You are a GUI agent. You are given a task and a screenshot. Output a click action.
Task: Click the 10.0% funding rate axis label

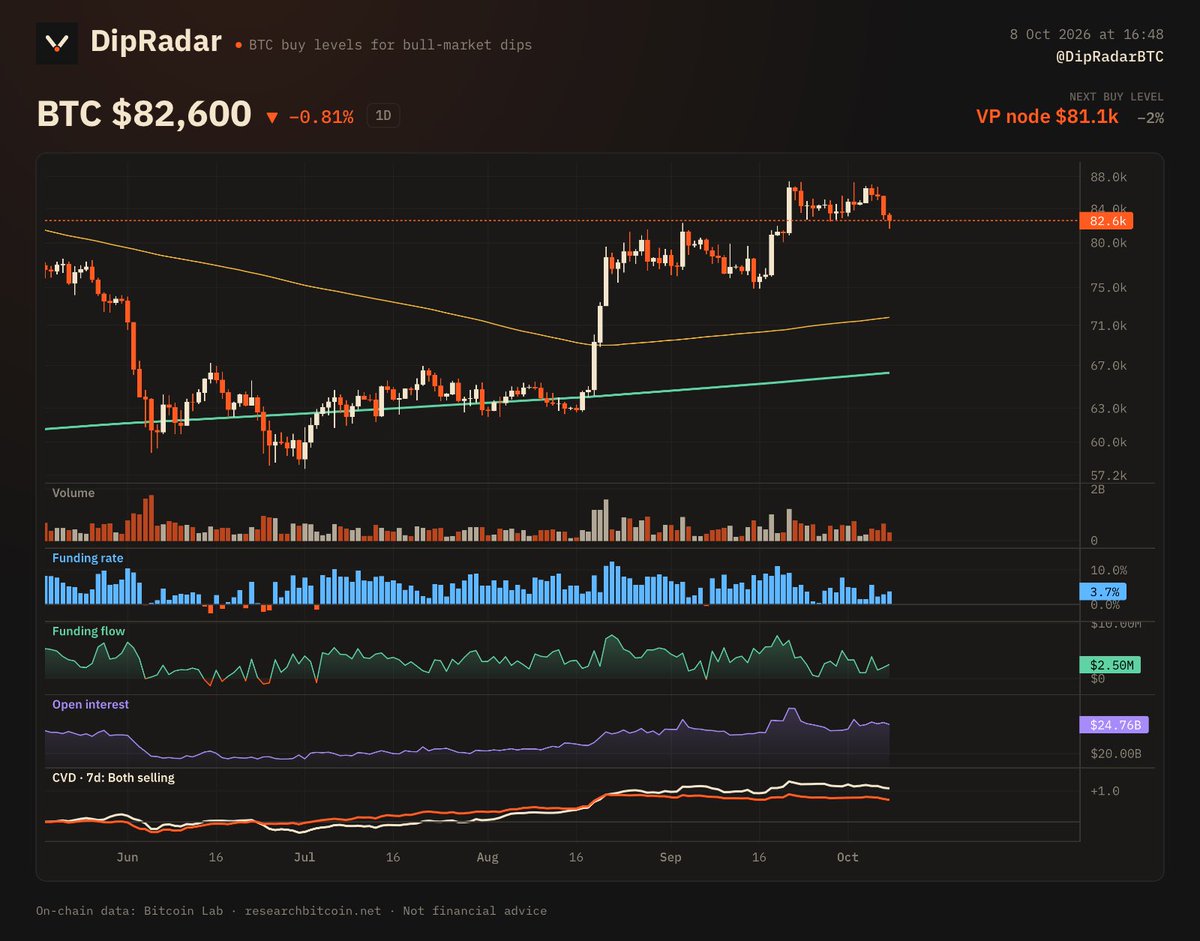coord(1108,570)
